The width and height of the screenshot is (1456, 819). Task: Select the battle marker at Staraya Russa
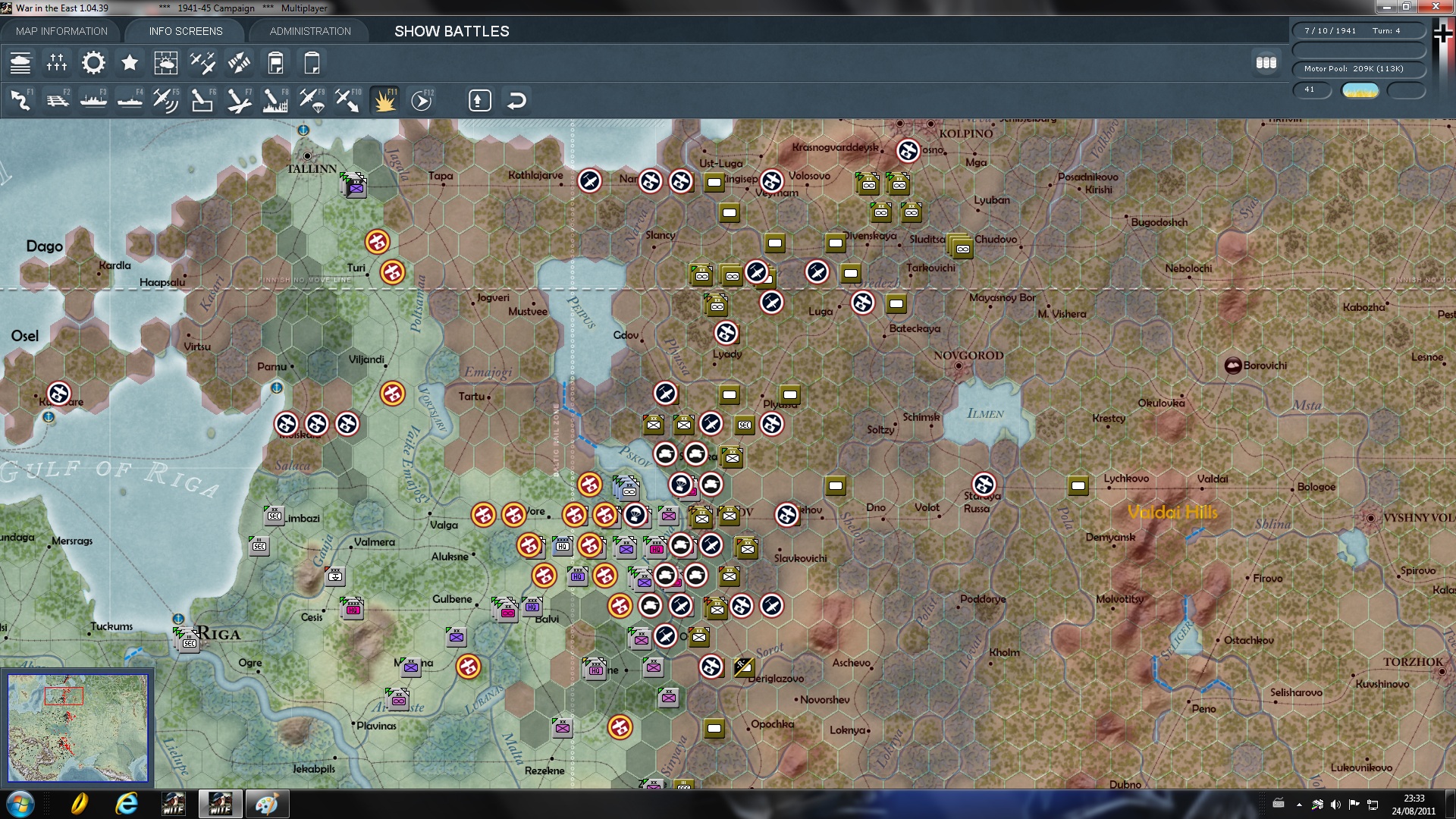[x=984, y=484]
